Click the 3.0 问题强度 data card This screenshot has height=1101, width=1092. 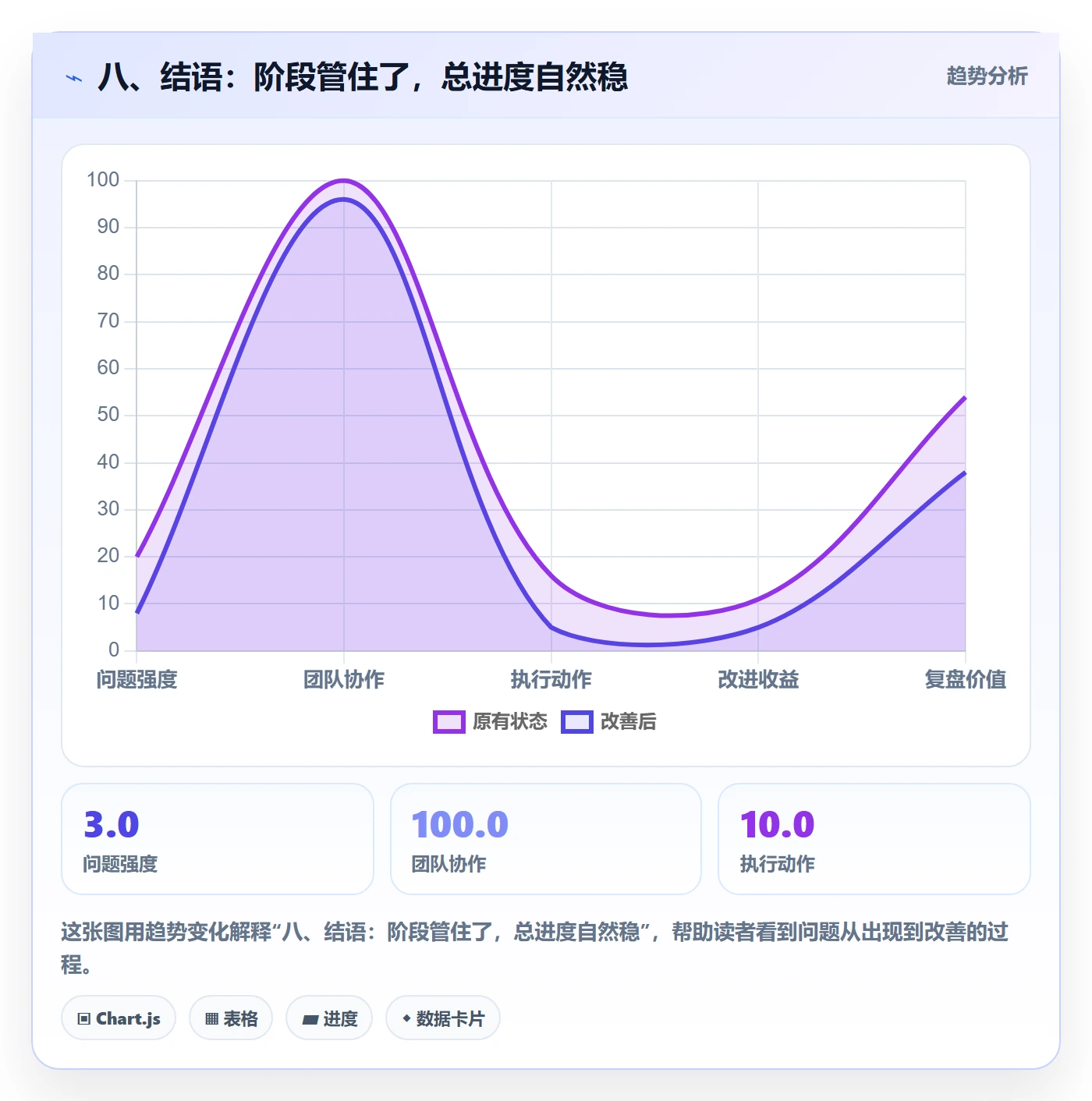[218, 839]
